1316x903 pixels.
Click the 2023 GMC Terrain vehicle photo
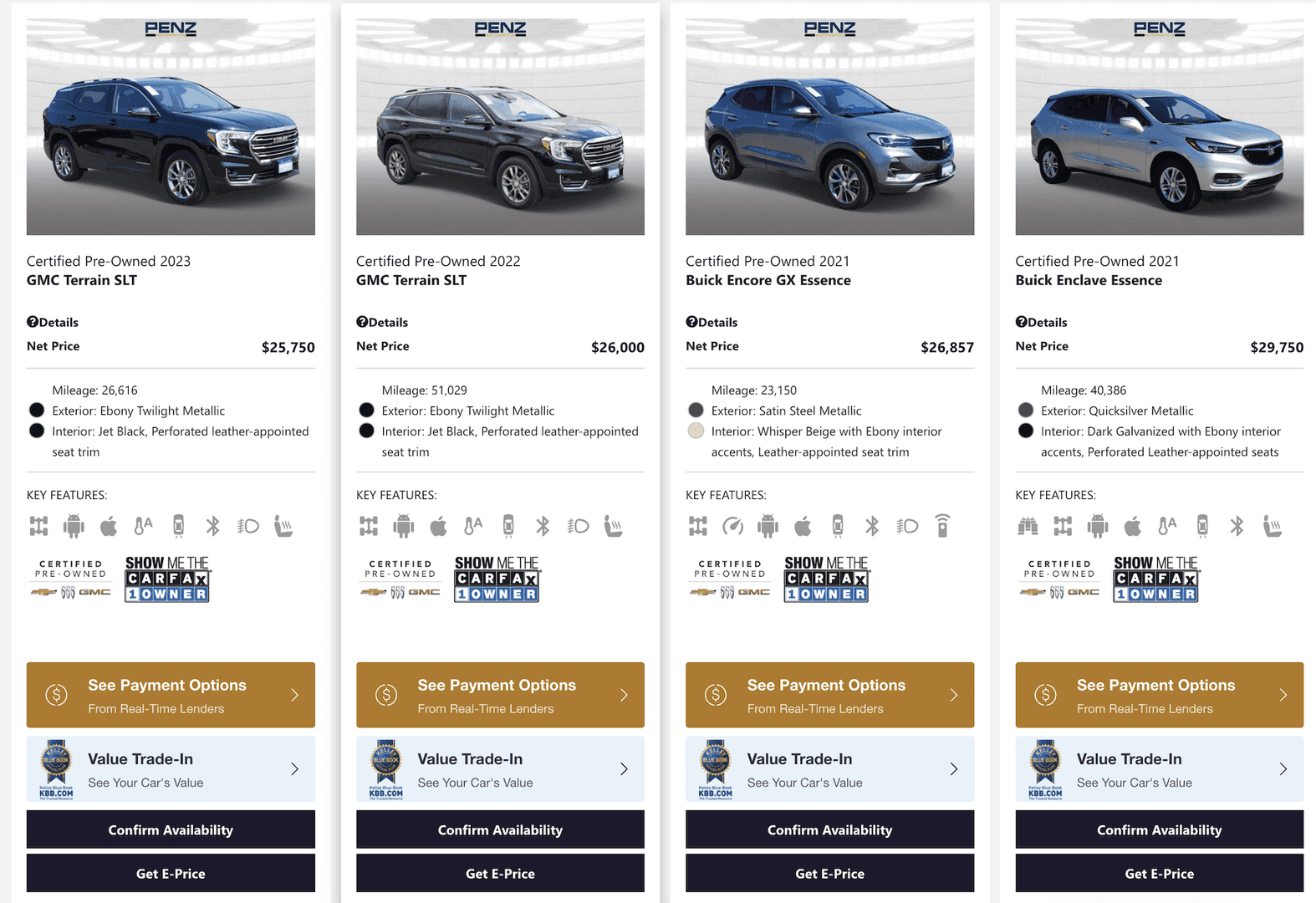pyautogui.click(x=171, y=125)
